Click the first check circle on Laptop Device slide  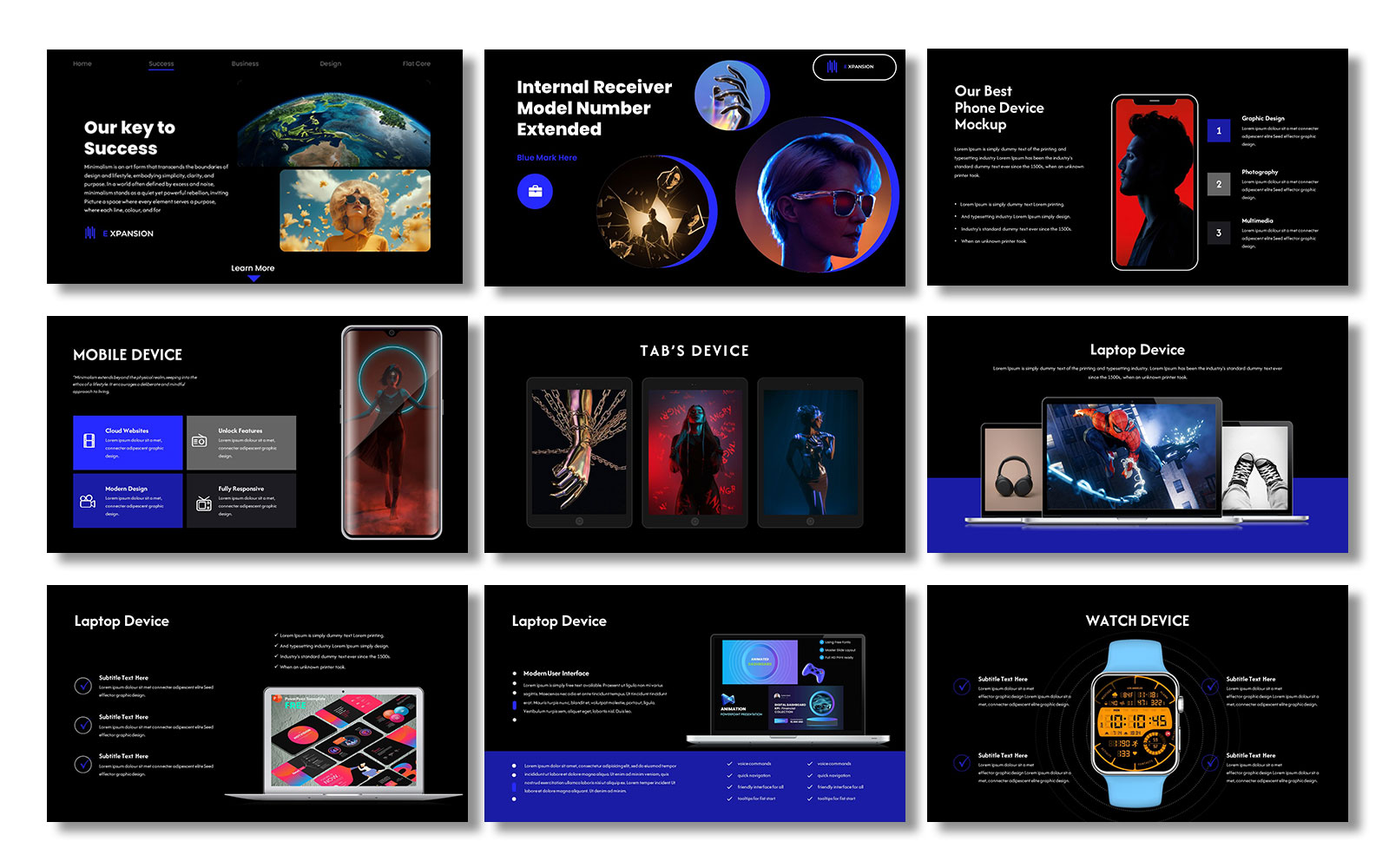(x=83, y=686)
